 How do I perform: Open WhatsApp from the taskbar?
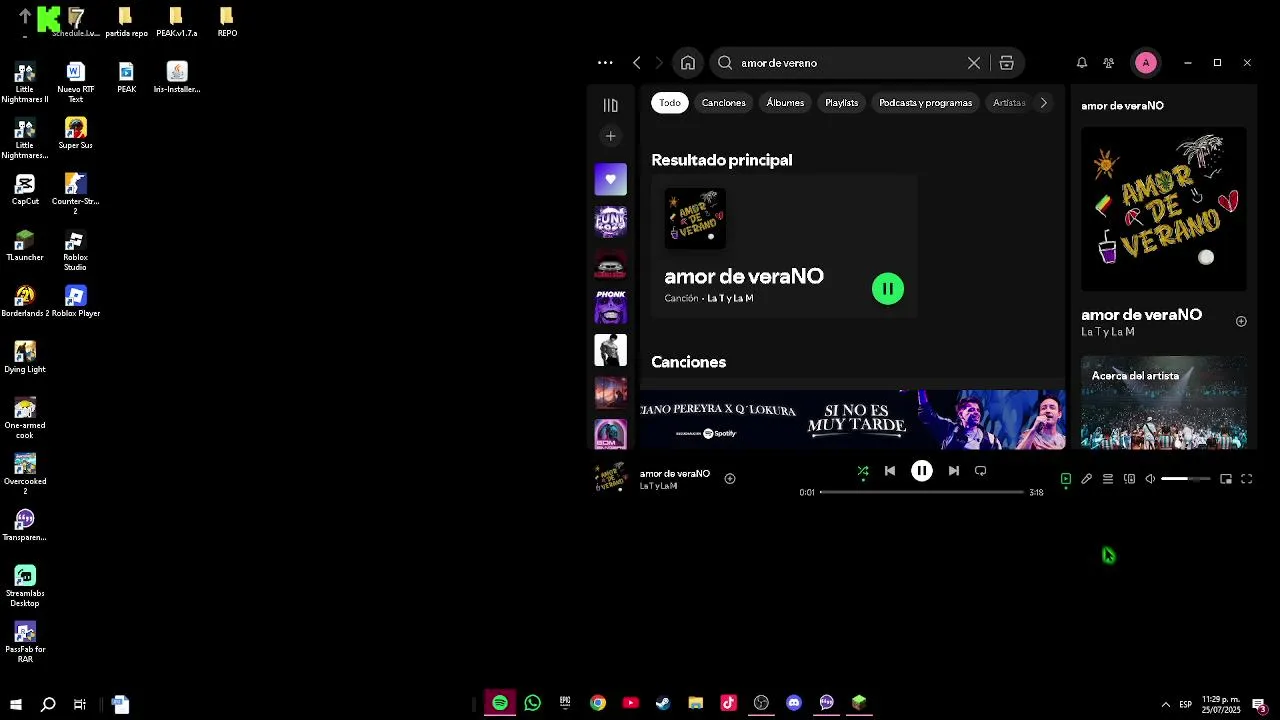[532, 703]
